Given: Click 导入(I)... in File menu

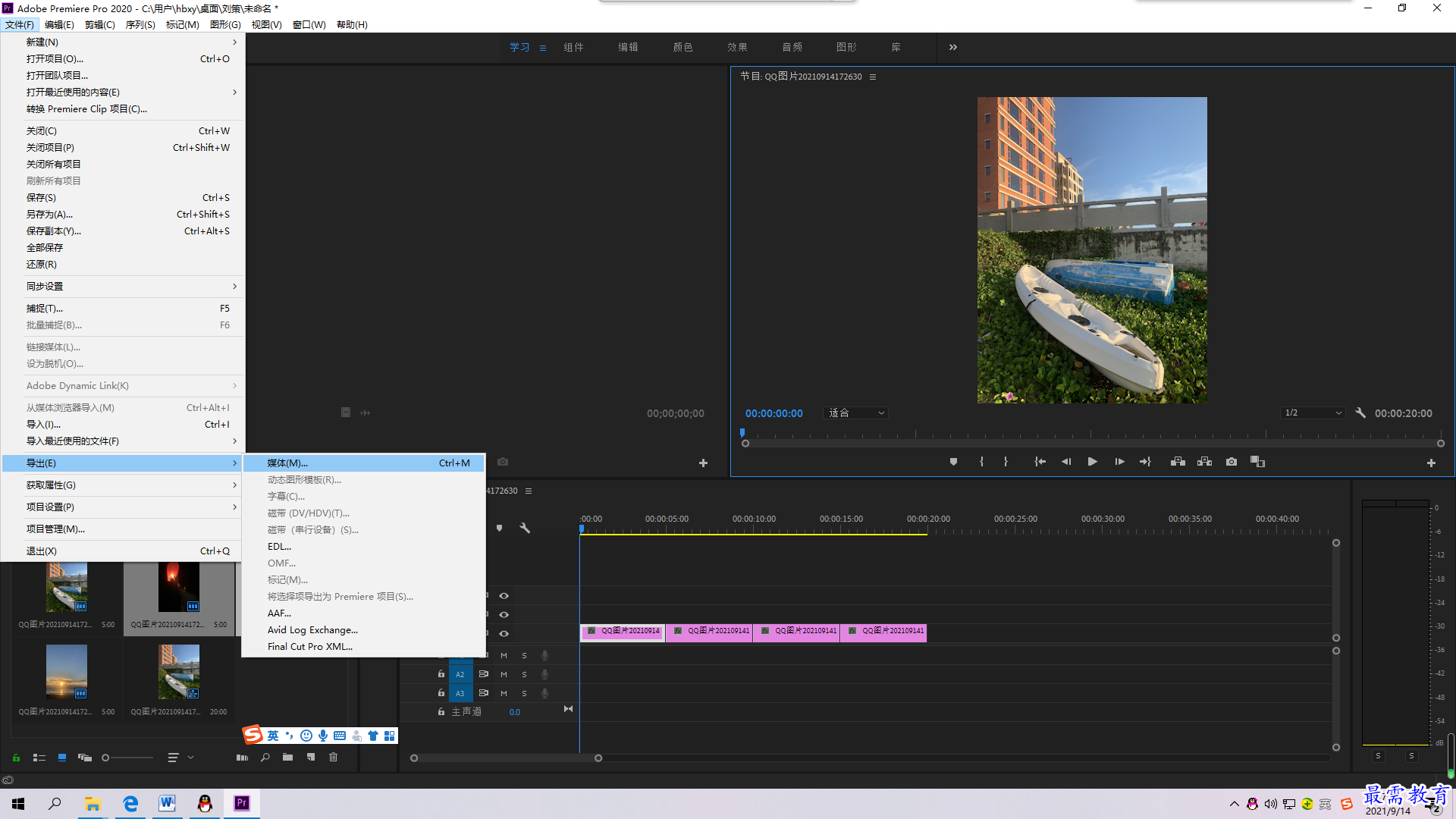Looking at the screenshot, I should pyautogui.click(x=123, y=425).
